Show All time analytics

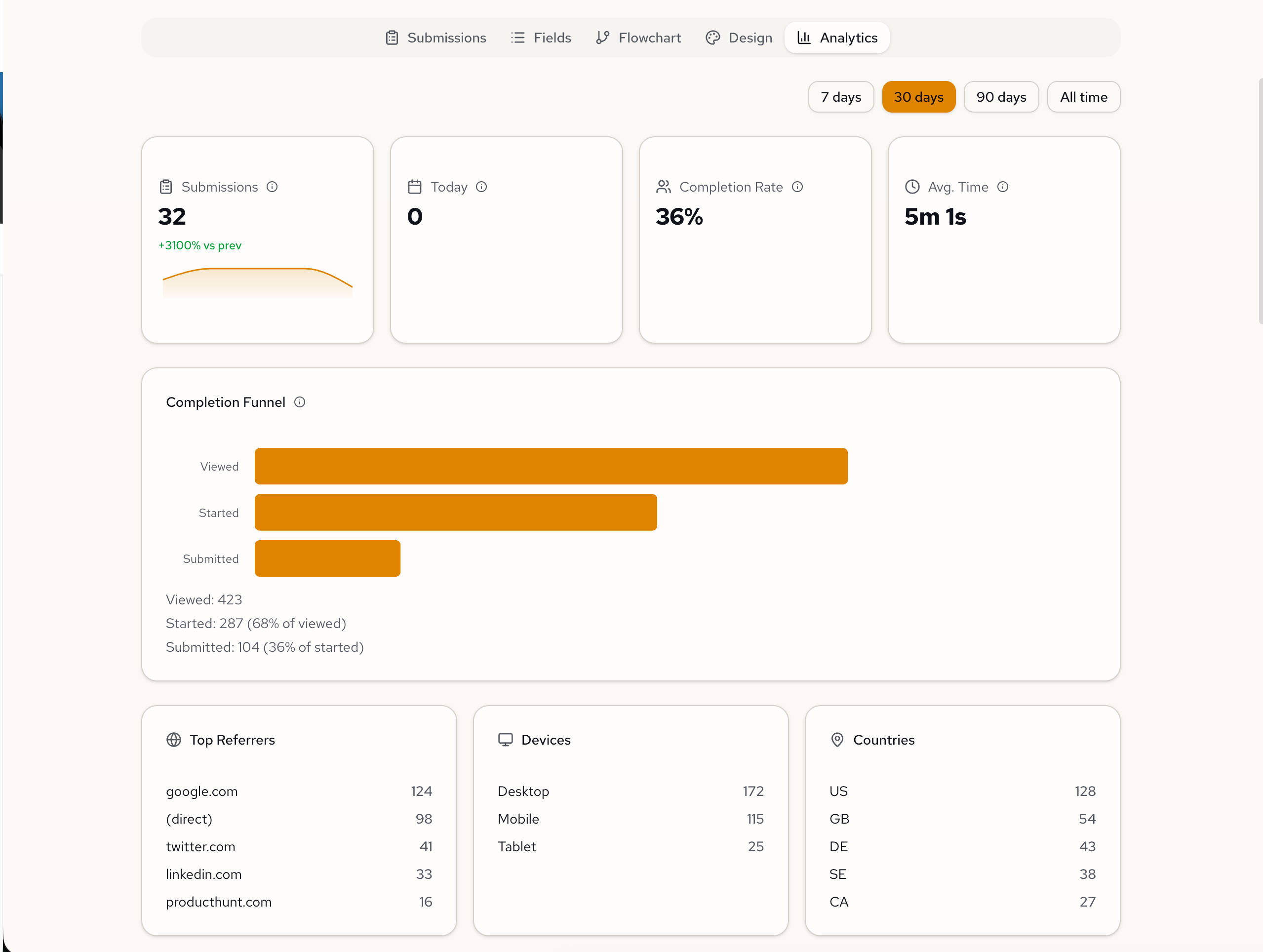click(1083, 97)
